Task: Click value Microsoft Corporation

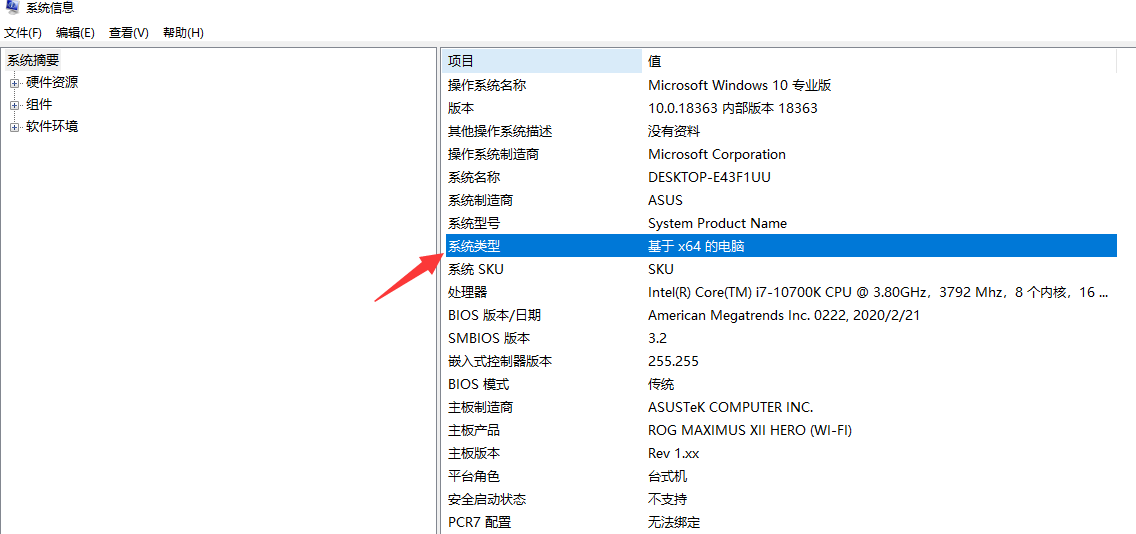Action: pyautogui.click(x=717, y=154)
